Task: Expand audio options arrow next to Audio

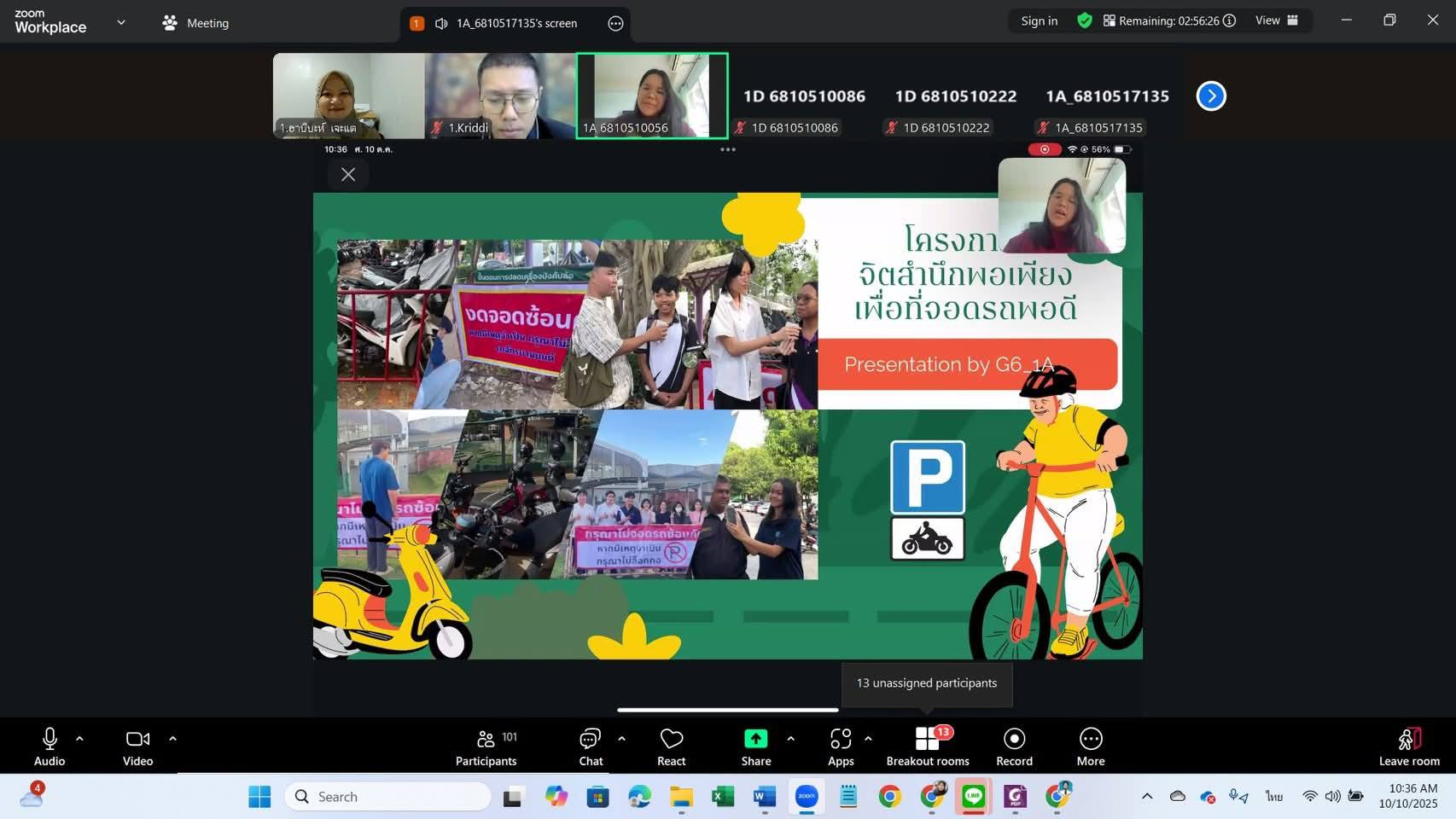Action: 79,739
